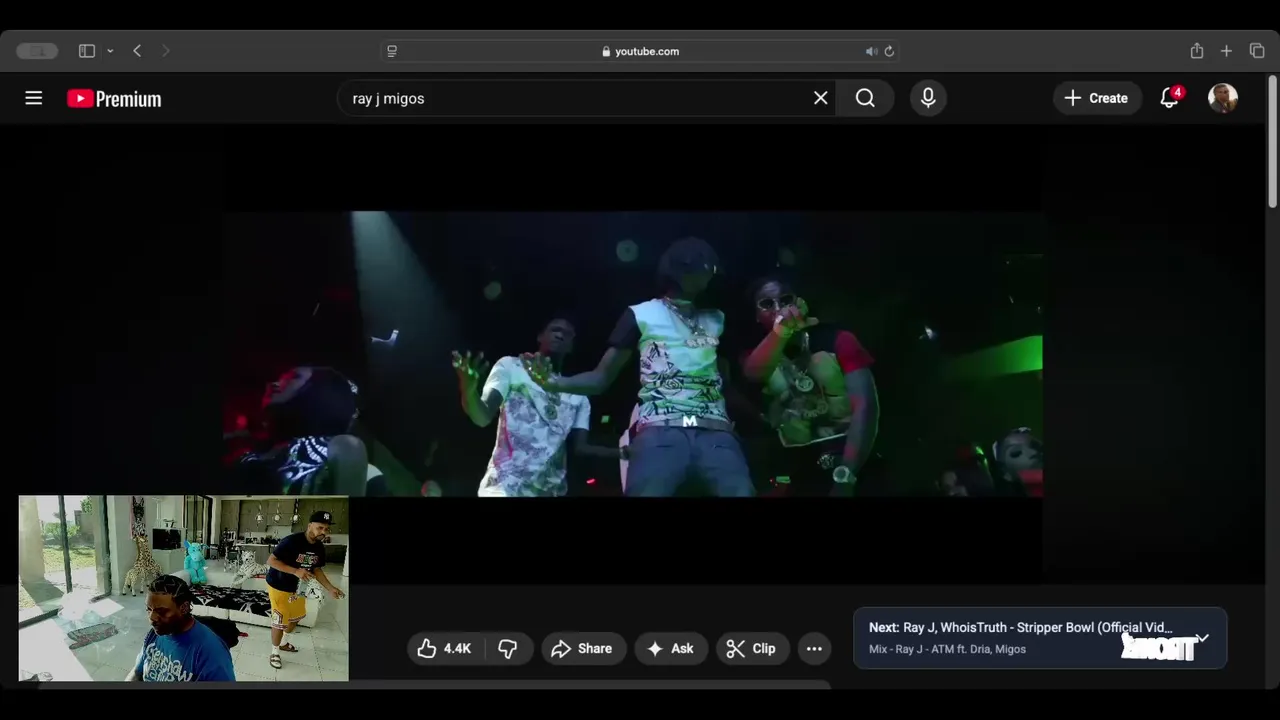The width and height of the screenshot is (1280, 720).
Task: Open Safari reader/page menu icon
Action: [392, 51]
